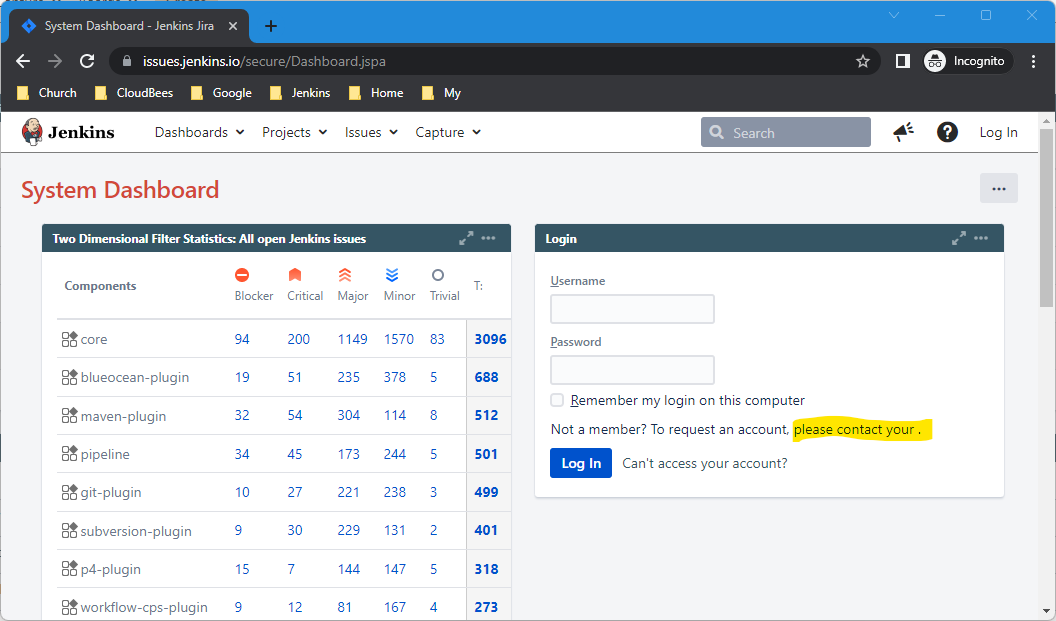This screenshot has width=1056, height=621.
Task: Click the Log In button
Action: pos(580,463)
